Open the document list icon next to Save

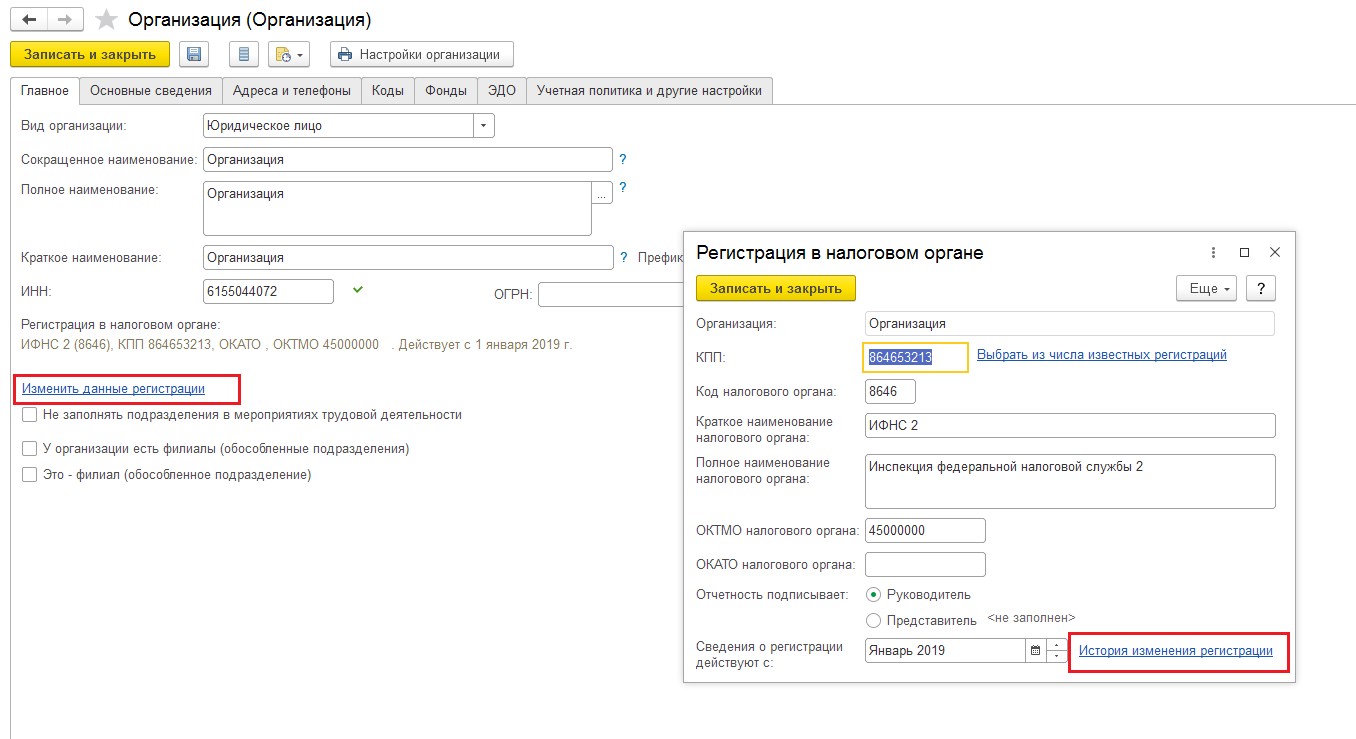point(243,54)
